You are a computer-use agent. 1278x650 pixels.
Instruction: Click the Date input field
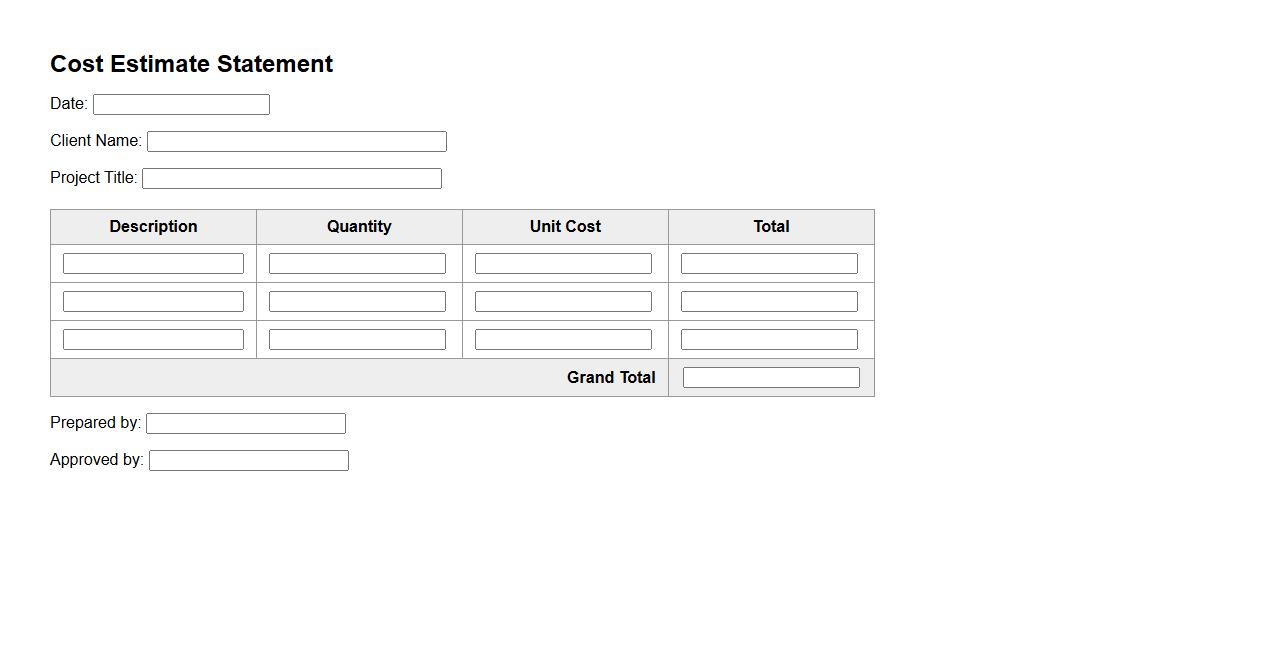point(181,105)
